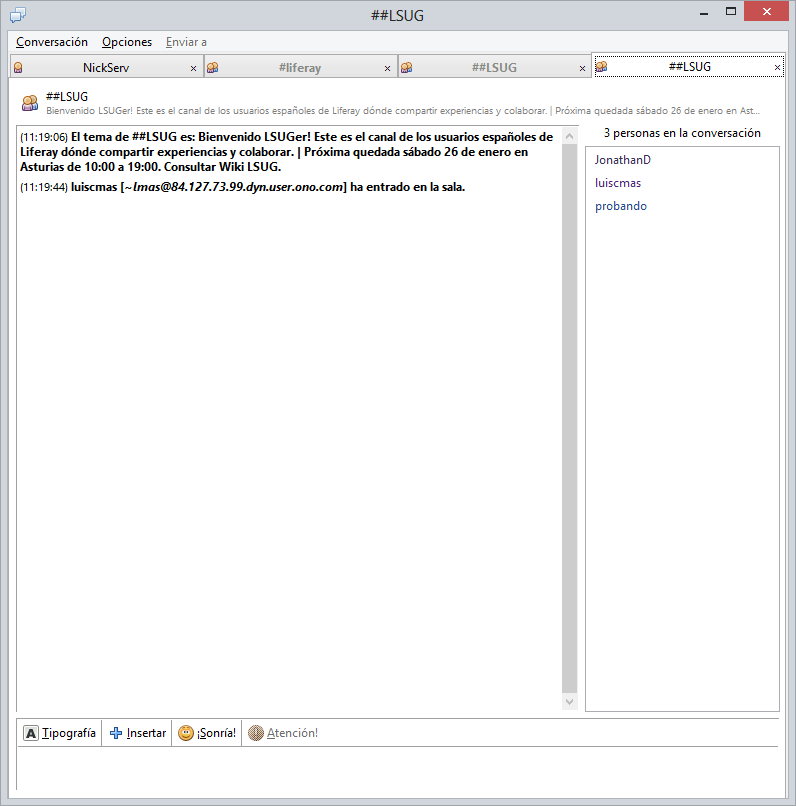
Task: Click the chat scrollbar up arrow
Action: click(570, 135)
